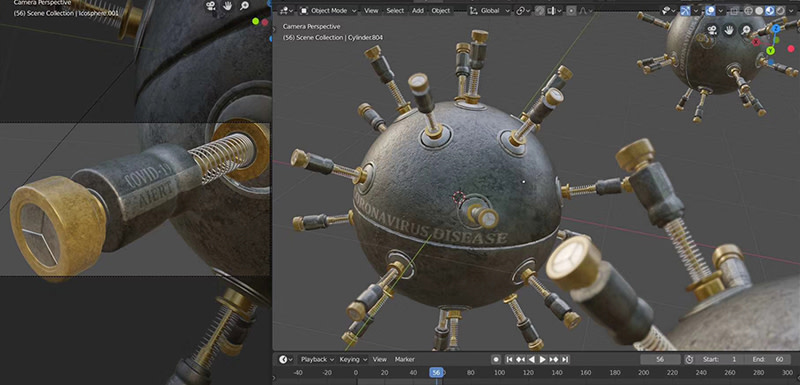
Task: Open the Keying popover in timeline
Action: point(353,359)
